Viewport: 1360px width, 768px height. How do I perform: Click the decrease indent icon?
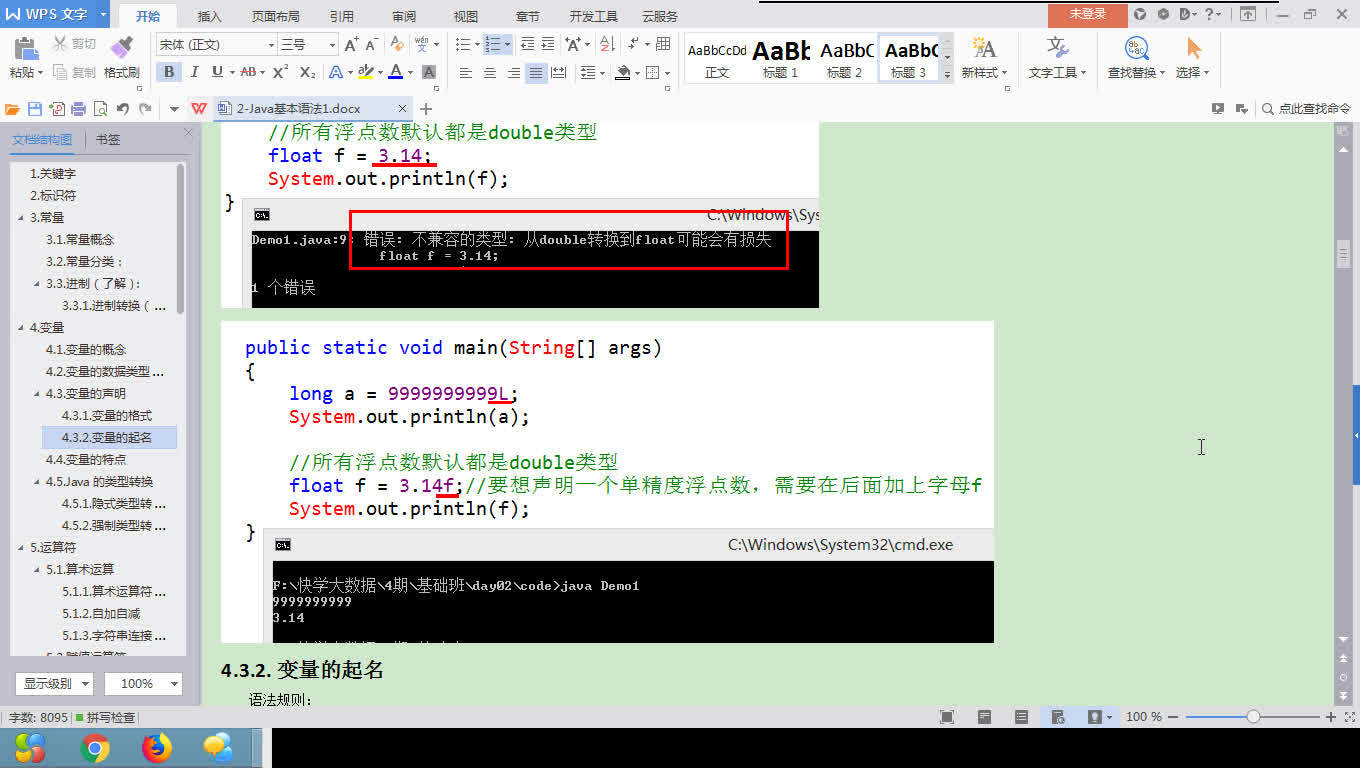527,44
